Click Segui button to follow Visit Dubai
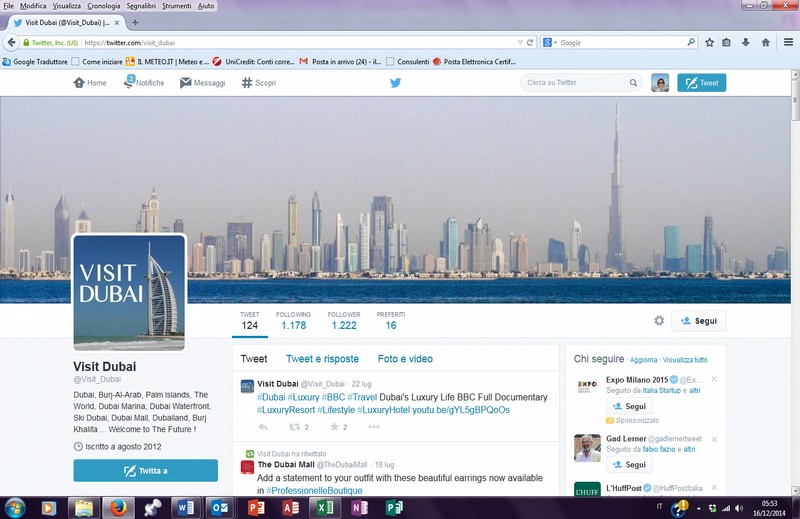Viewport: 800px width, 519px height. (x=698, y=321)
